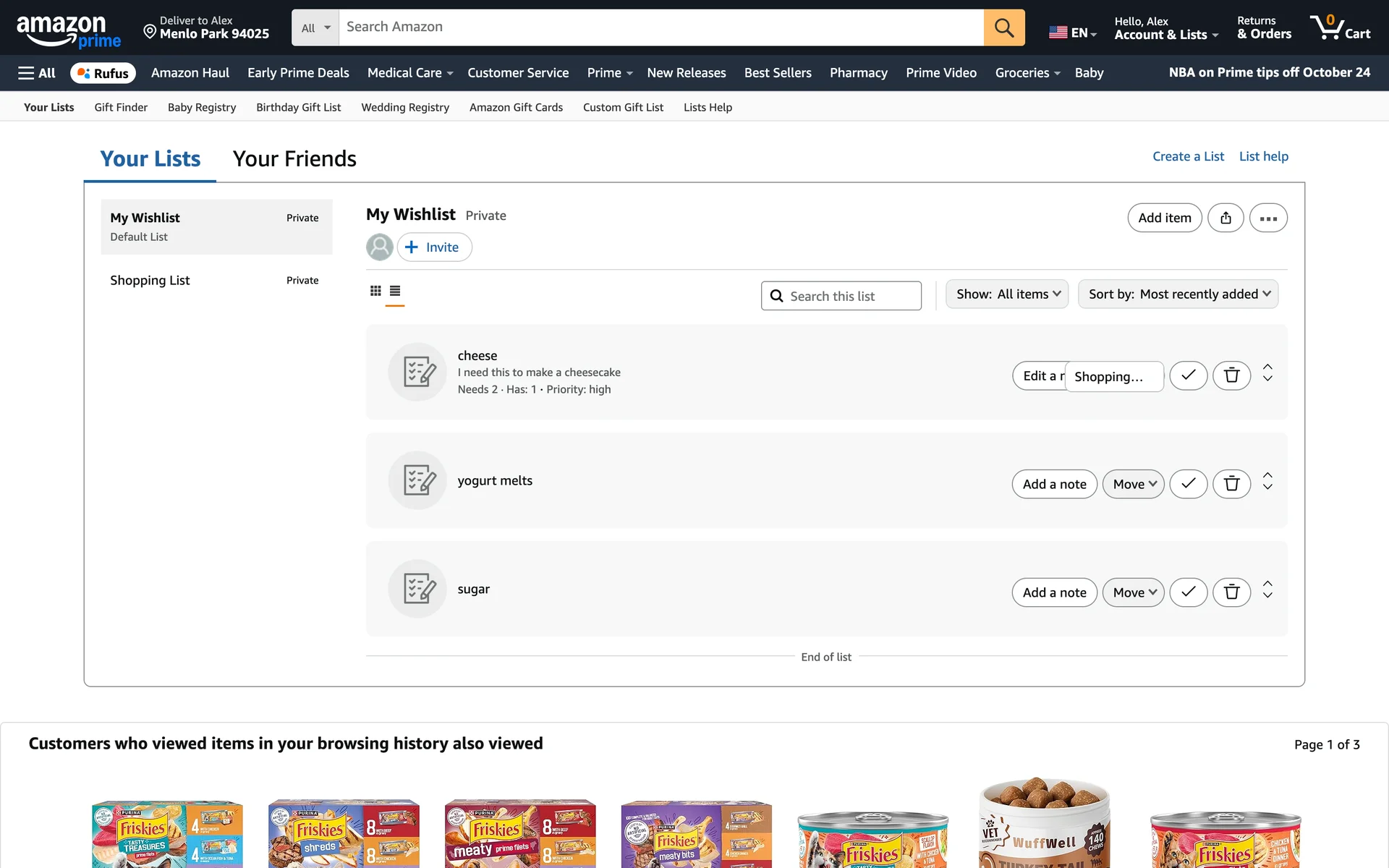Delete the cheese item with trash icon
The width and height of the screenshot is (1389, 868).
coord(1231,375)
